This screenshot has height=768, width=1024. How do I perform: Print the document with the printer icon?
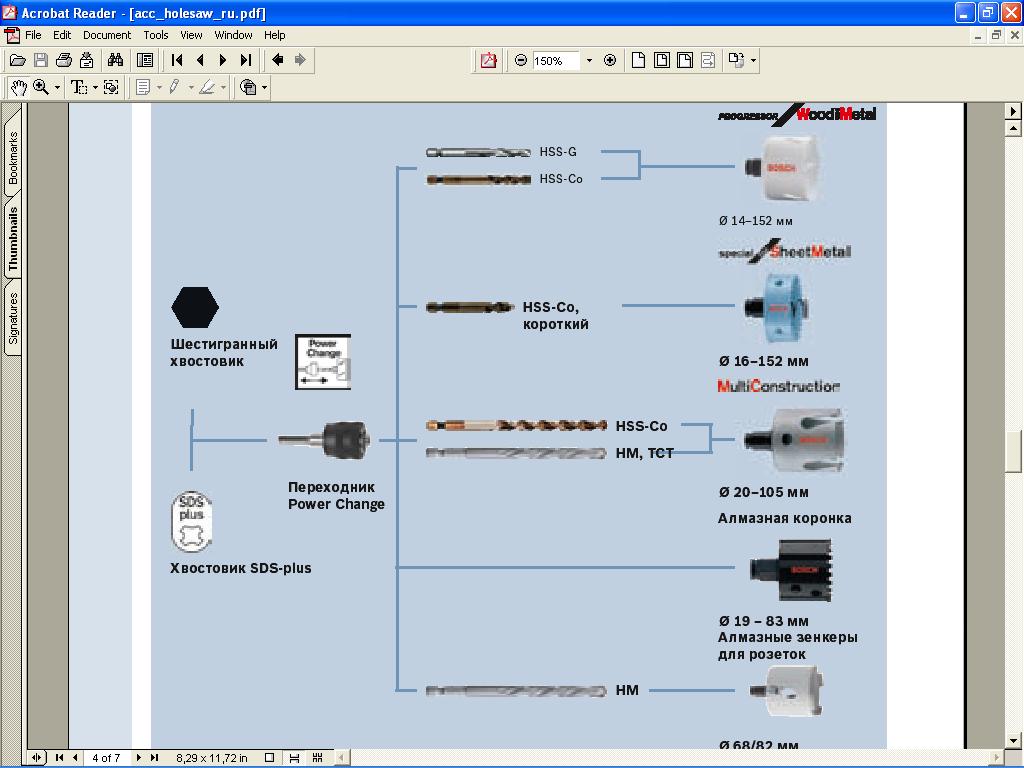pyautogui.click(x=63, y=61)
